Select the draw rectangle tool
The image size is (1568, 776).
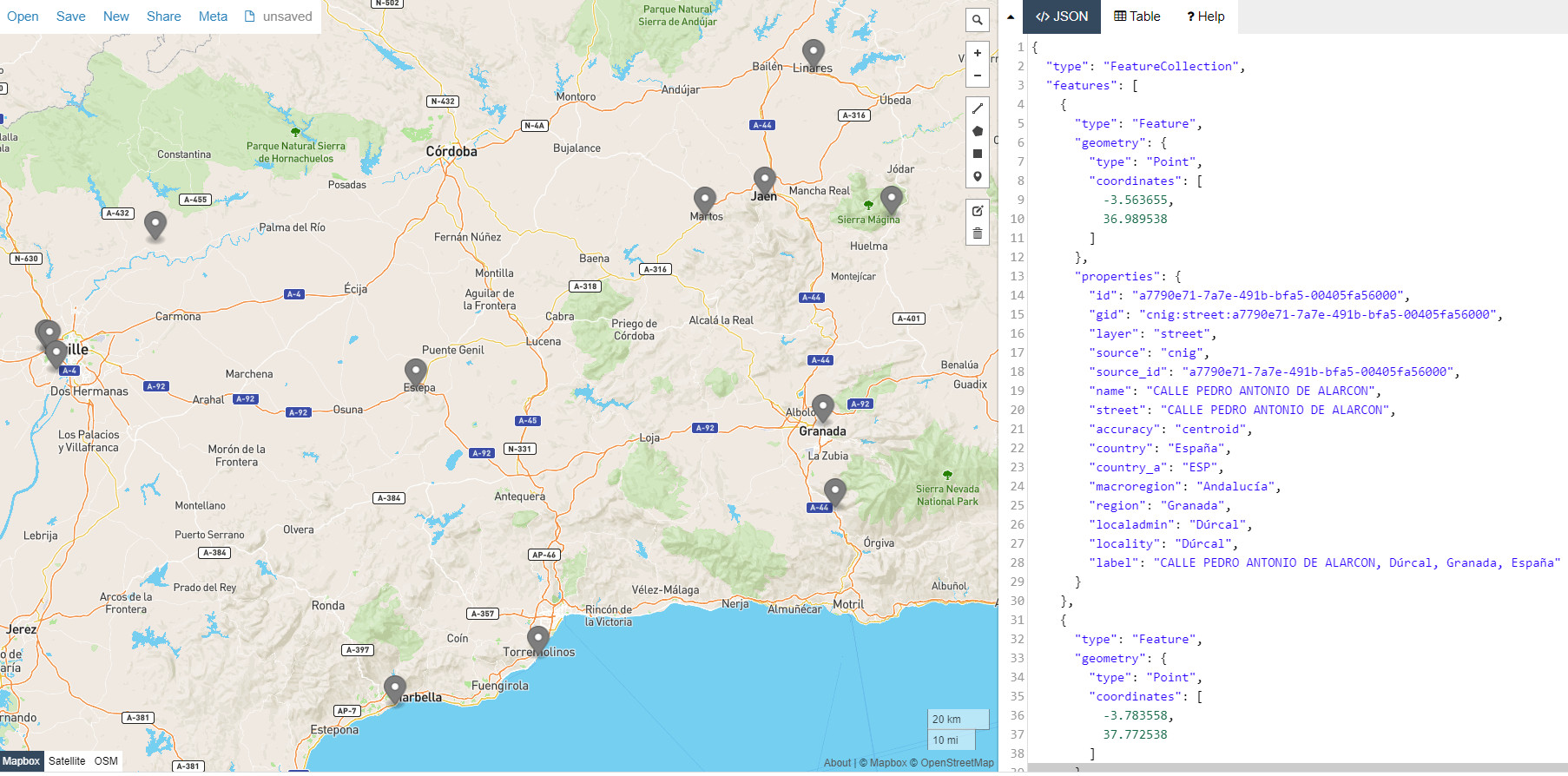(978, 154)
